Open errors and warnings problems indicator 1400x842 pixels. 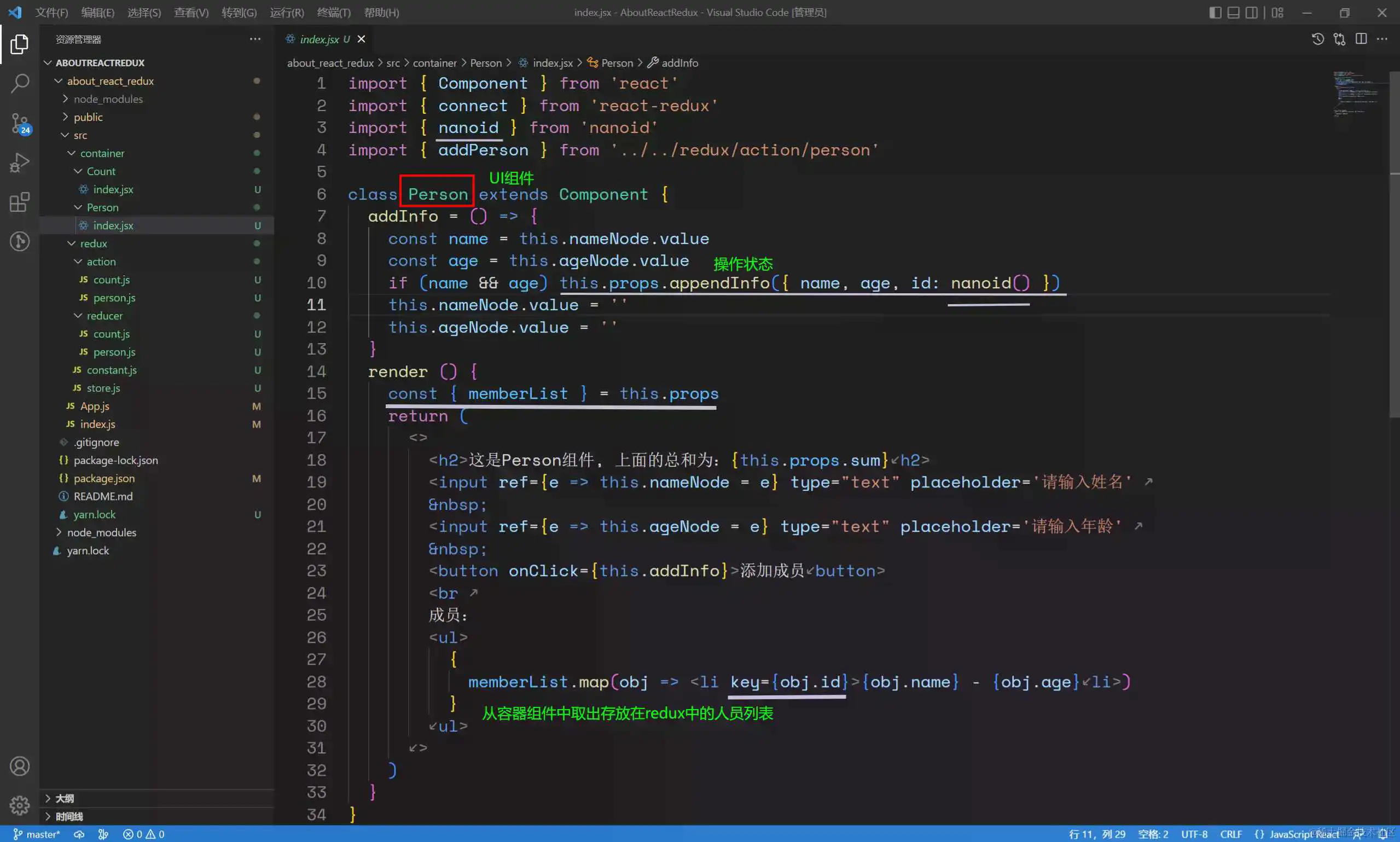point(143,834)
